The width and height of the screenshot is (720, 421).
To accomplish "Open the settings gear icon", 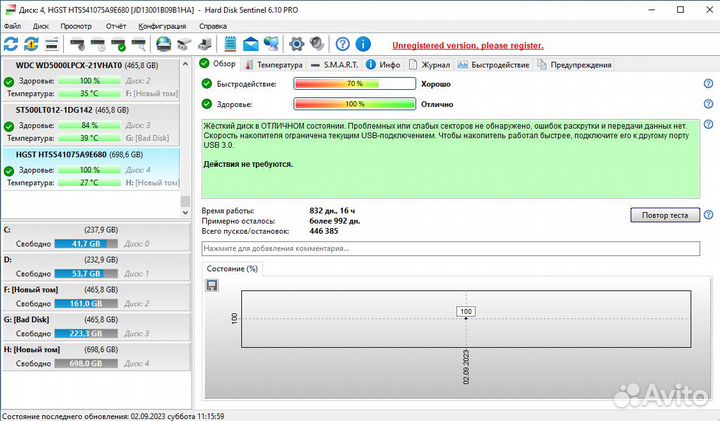I will (296, 44).
